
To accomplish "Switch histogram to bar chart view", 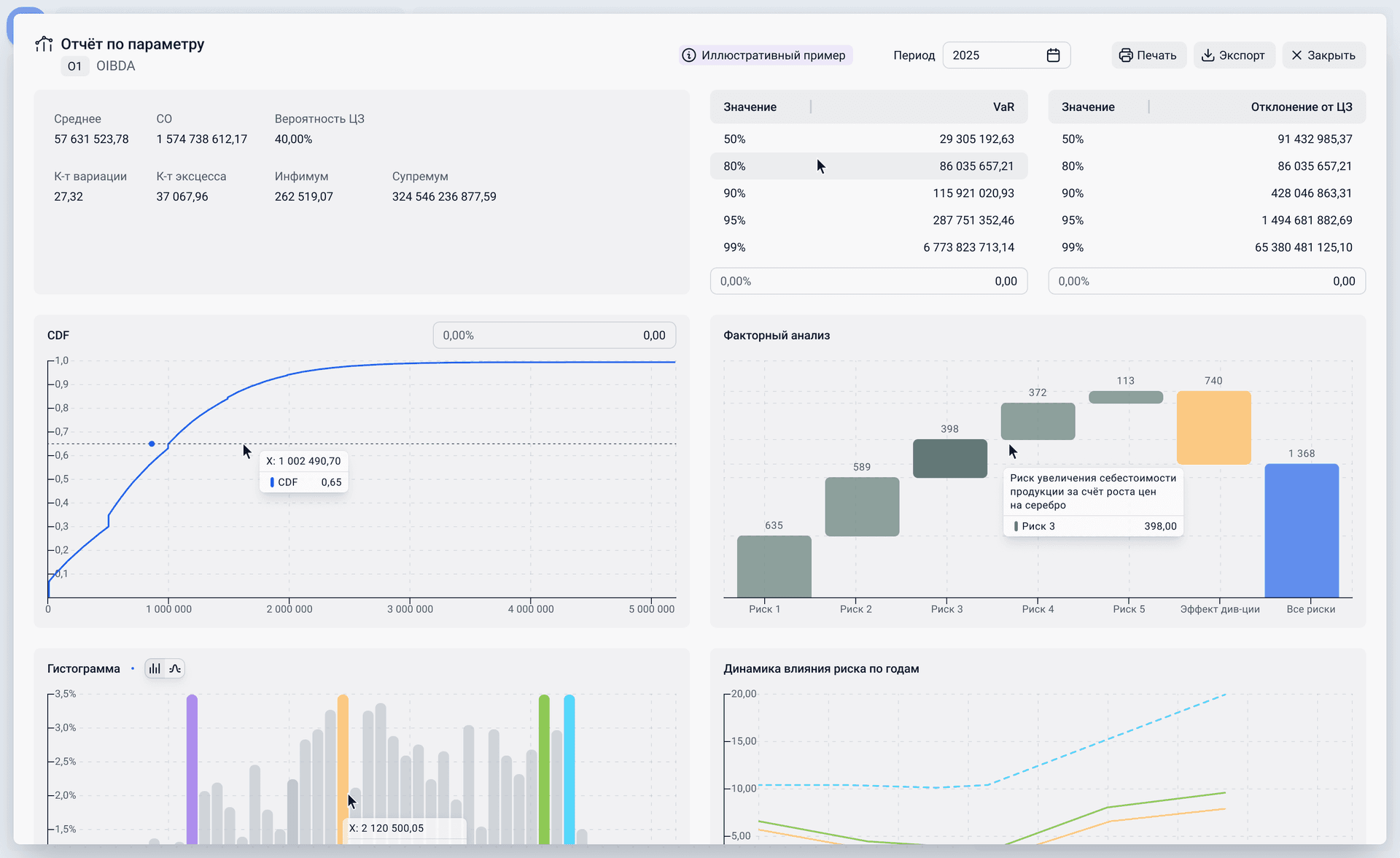I will [155, 668].
